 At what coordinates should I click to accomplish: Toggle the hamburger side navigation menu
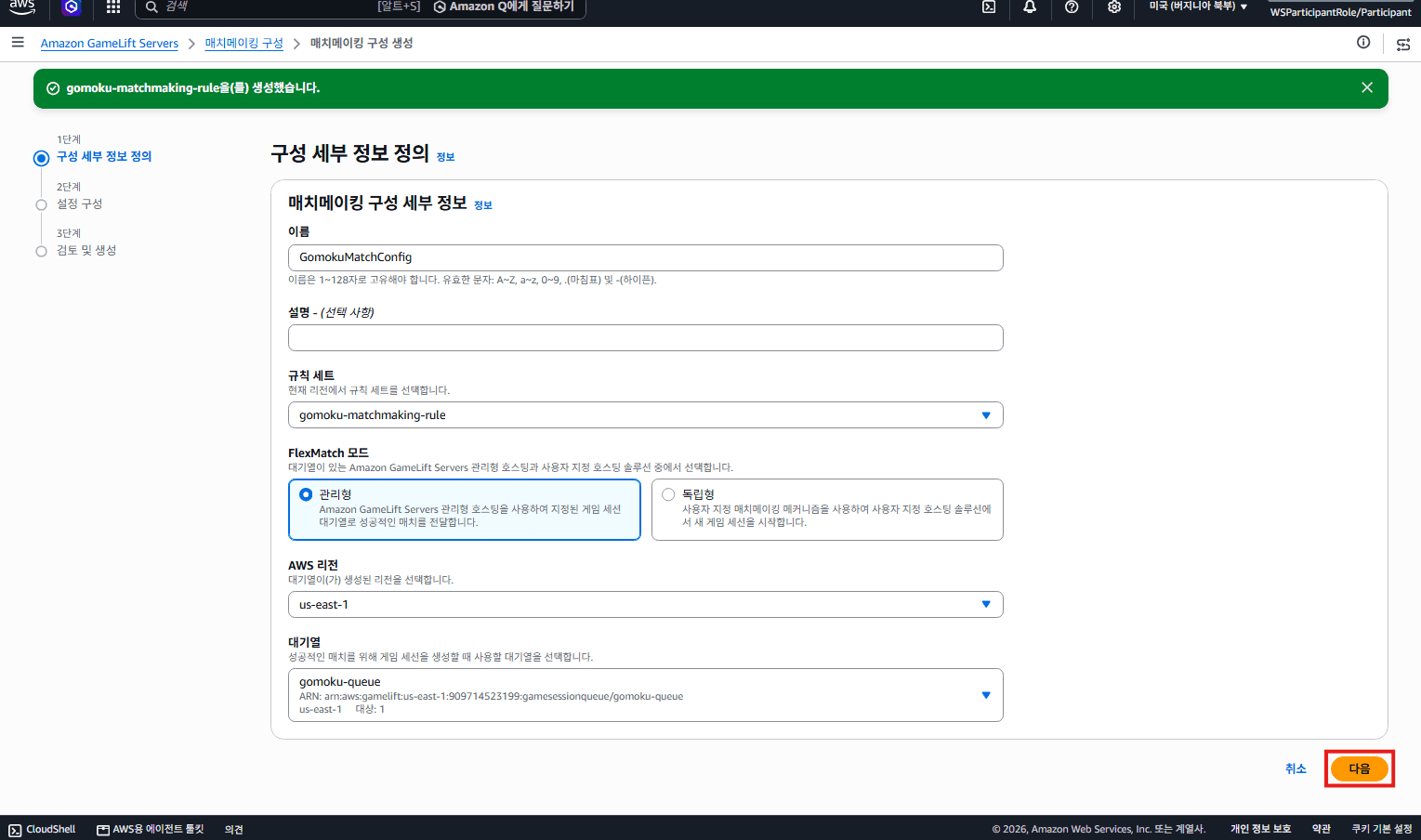(18, 43)
